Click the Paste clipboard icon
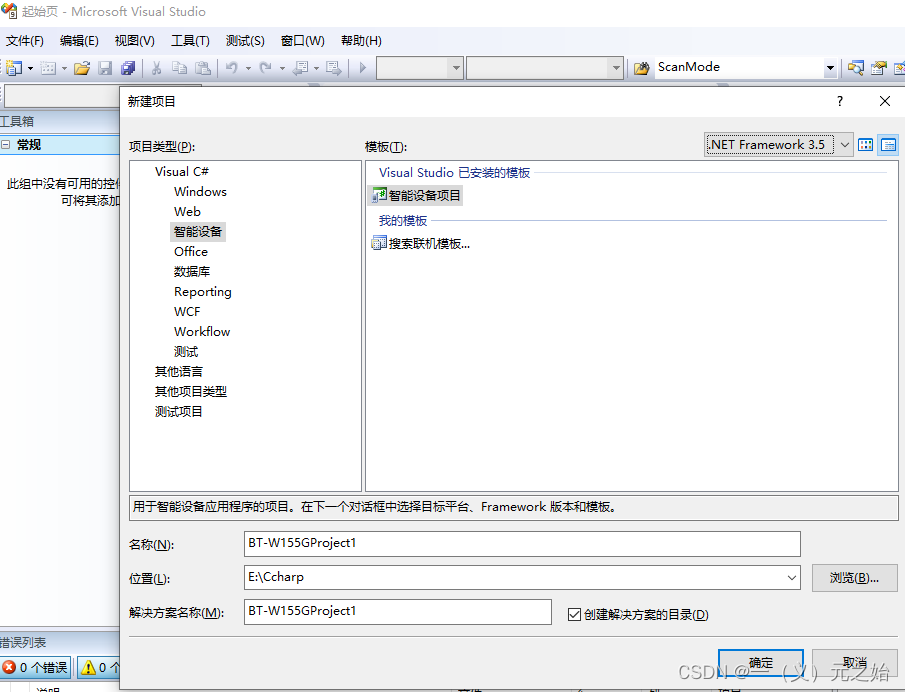 [x=203, y=68]
